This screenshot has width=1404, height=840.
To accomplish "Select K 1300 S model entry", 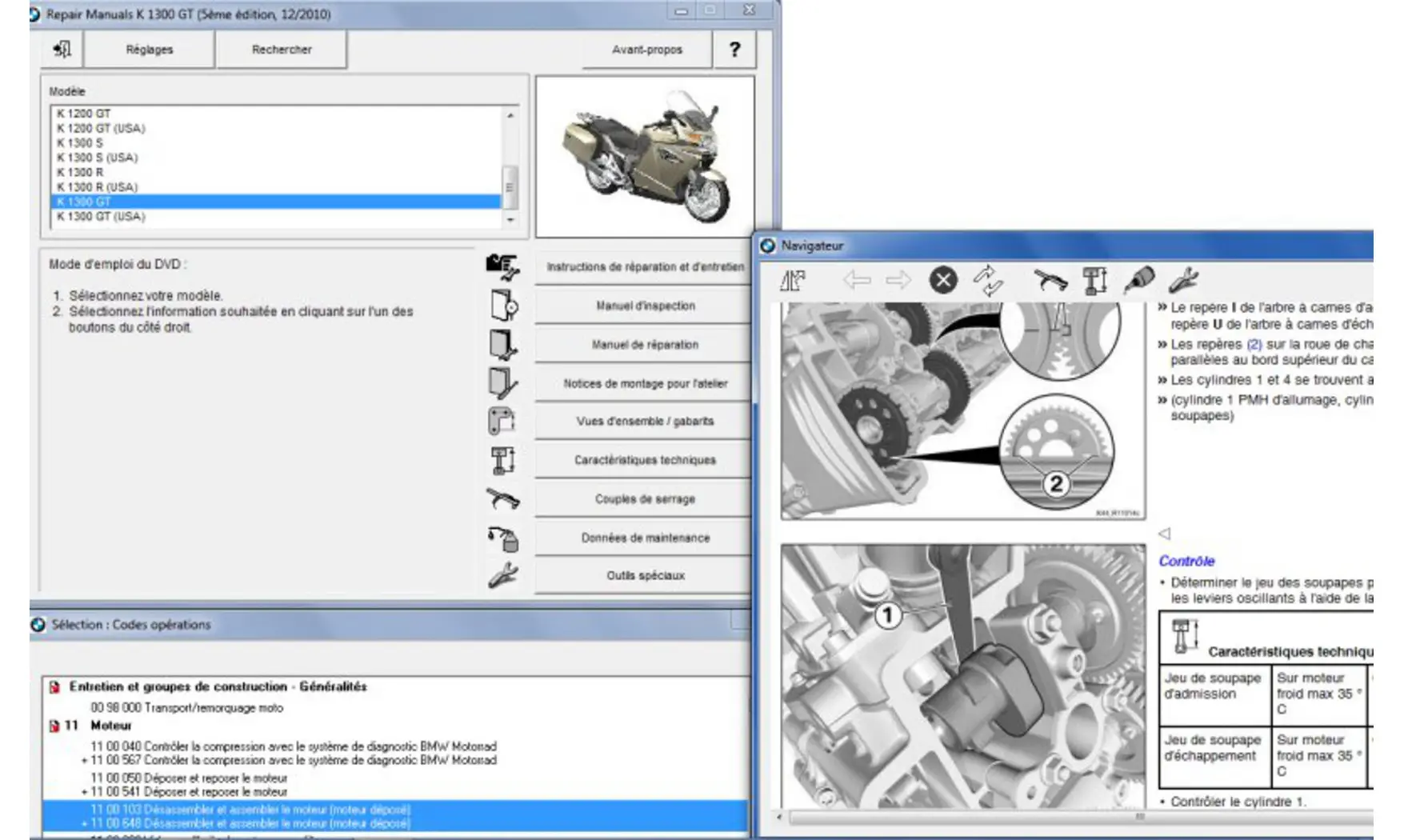I will pos(276,142).
